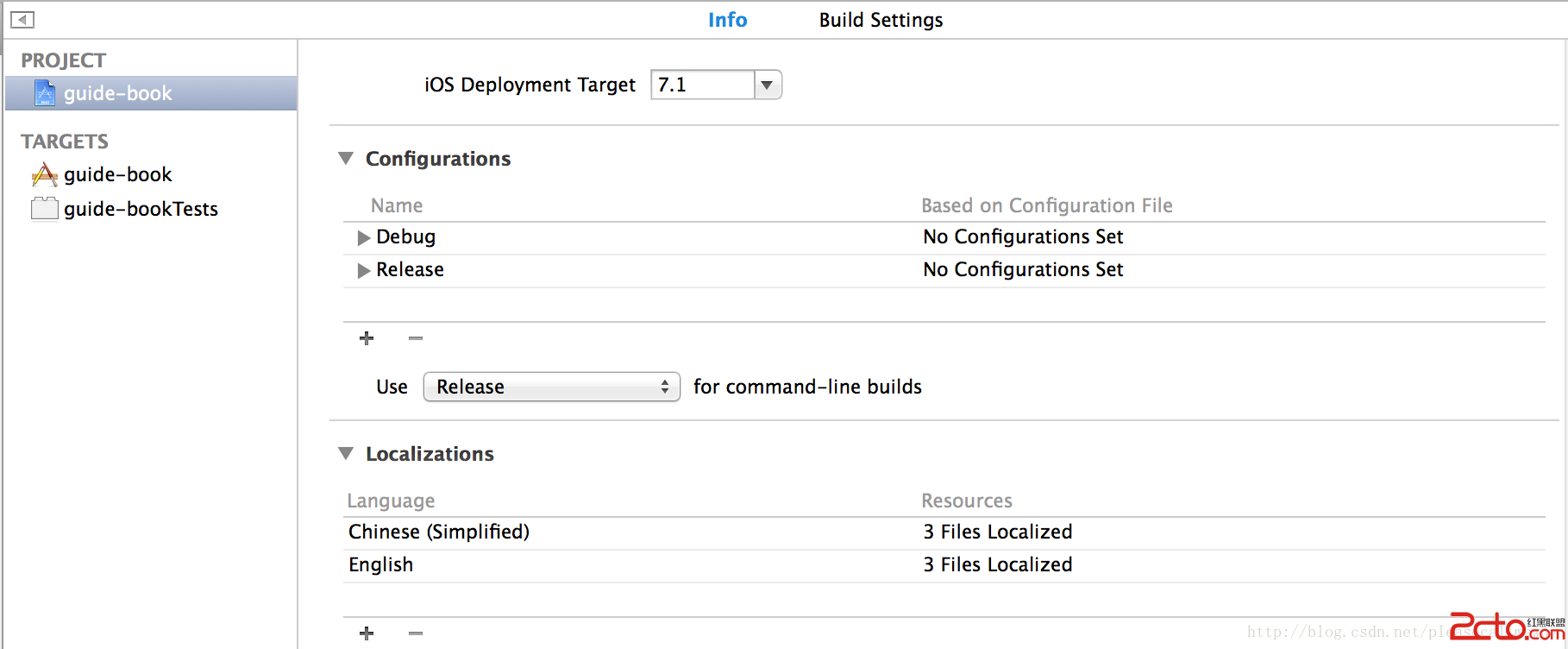Switch to the Info tab

(727, 20)
